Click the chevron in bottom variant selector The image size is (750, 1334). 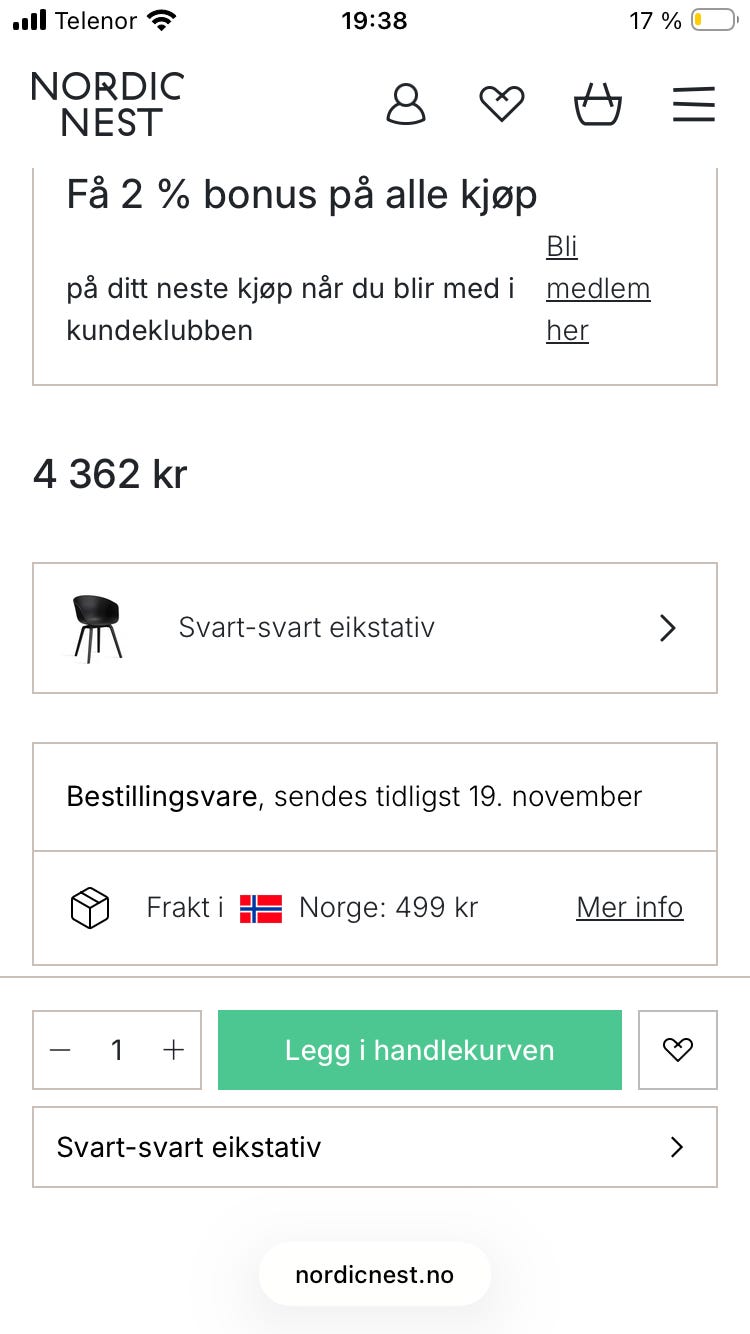point(677,1147)
